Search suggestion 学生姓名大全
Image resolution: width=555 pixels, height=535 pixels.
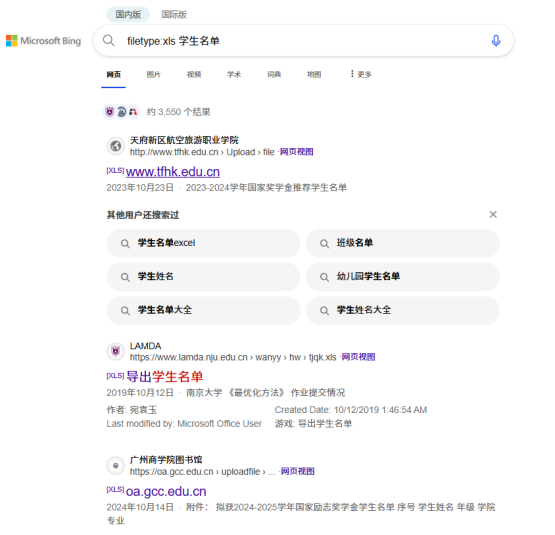point(403,311)
